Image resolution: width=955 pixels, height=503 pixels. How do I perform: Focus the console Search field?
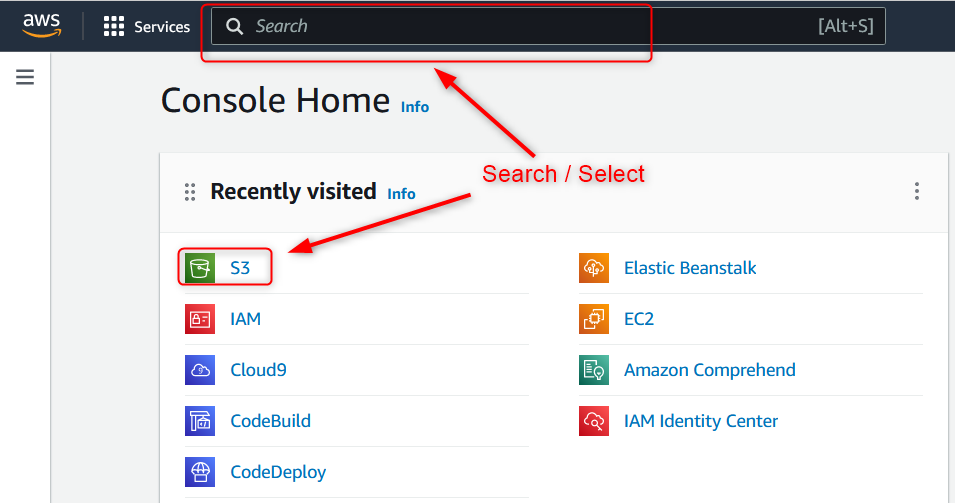(x=548, y=26)
